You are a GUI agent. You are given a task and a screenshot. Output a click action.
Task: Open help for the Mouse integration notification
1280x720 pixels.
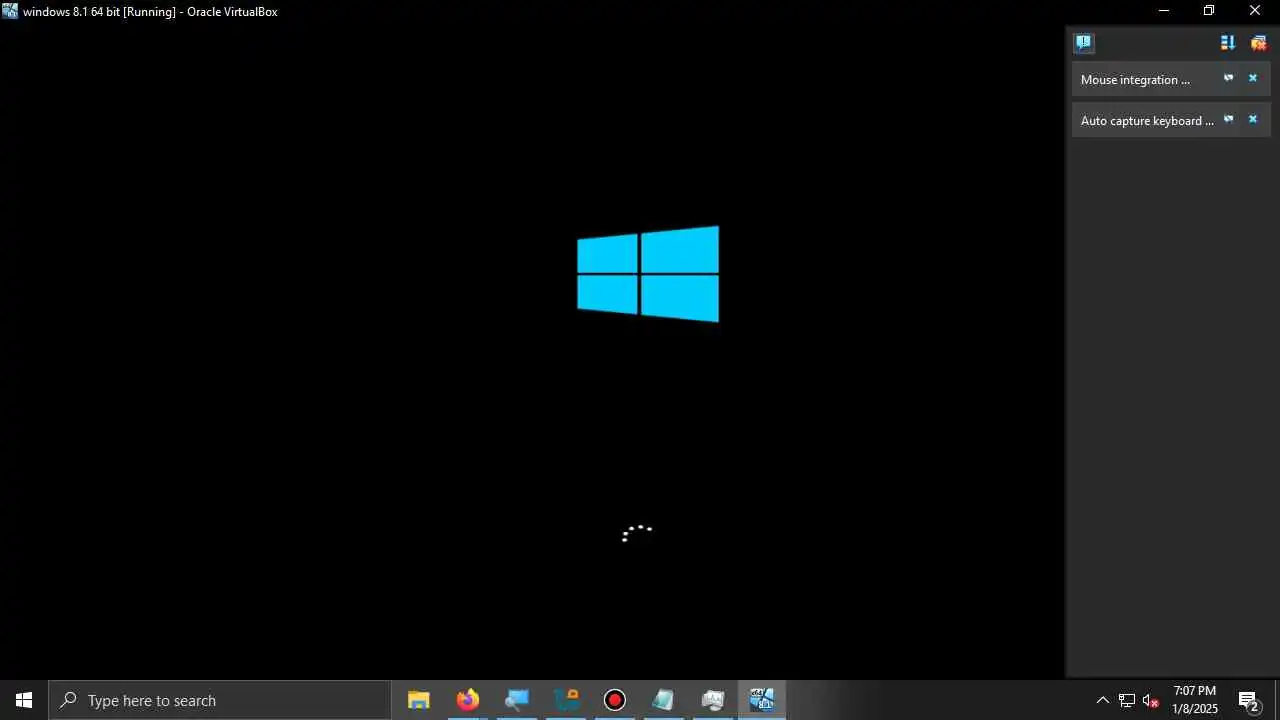[x=1229, y=78]
